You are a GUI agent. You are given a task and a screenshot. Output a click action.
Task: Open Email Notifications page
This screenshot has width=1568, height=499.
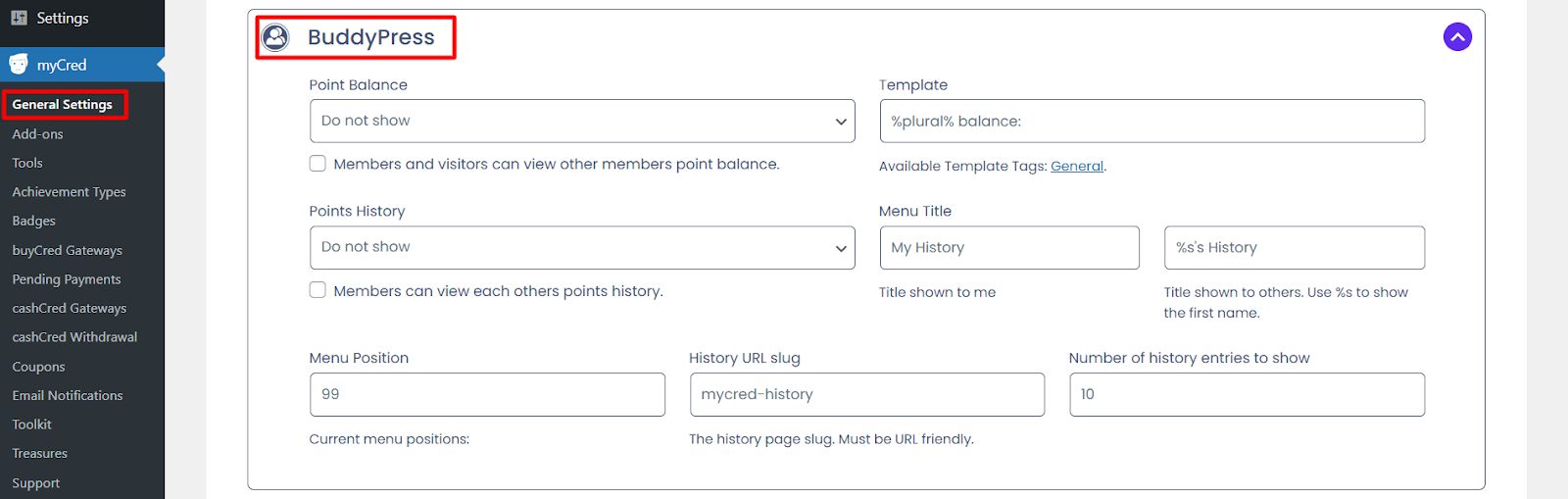click(67, 395)
